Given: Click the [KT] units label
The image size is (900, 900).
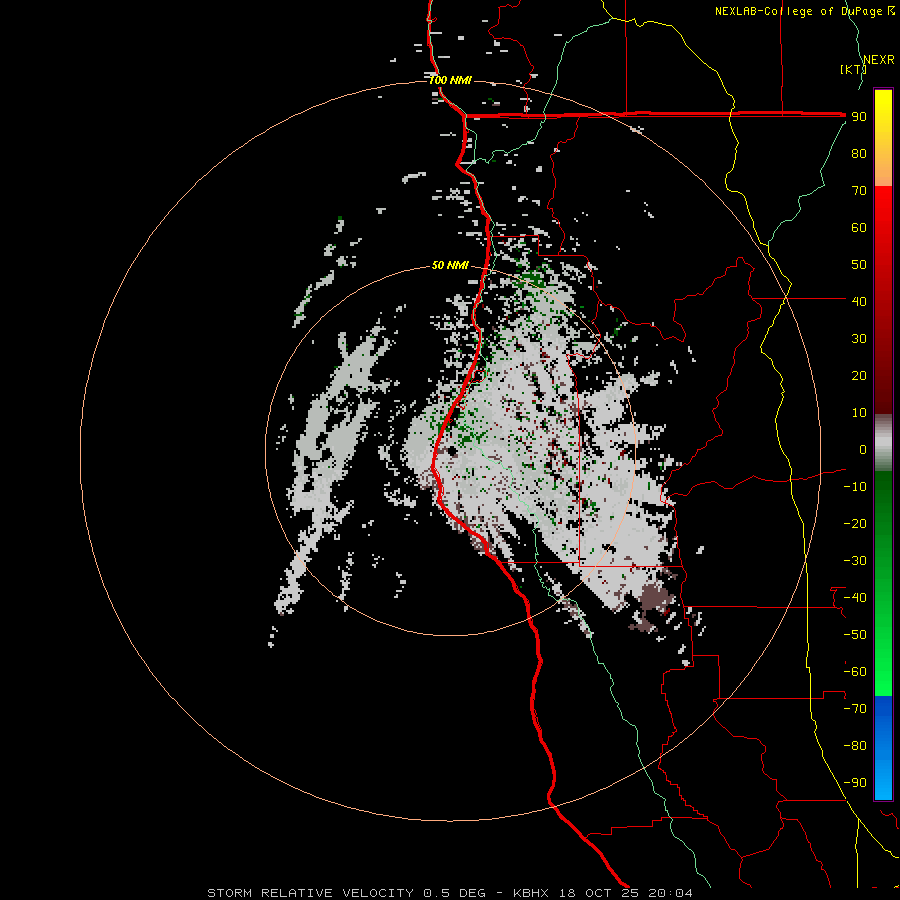Looking at the screenshot, I should [x=853, y=69].
